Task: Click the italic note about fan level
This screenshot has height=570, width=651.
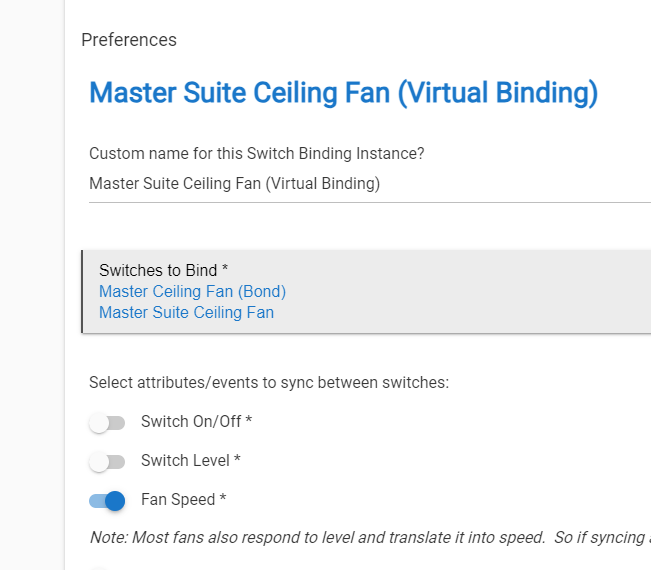Action: [370, 538]
